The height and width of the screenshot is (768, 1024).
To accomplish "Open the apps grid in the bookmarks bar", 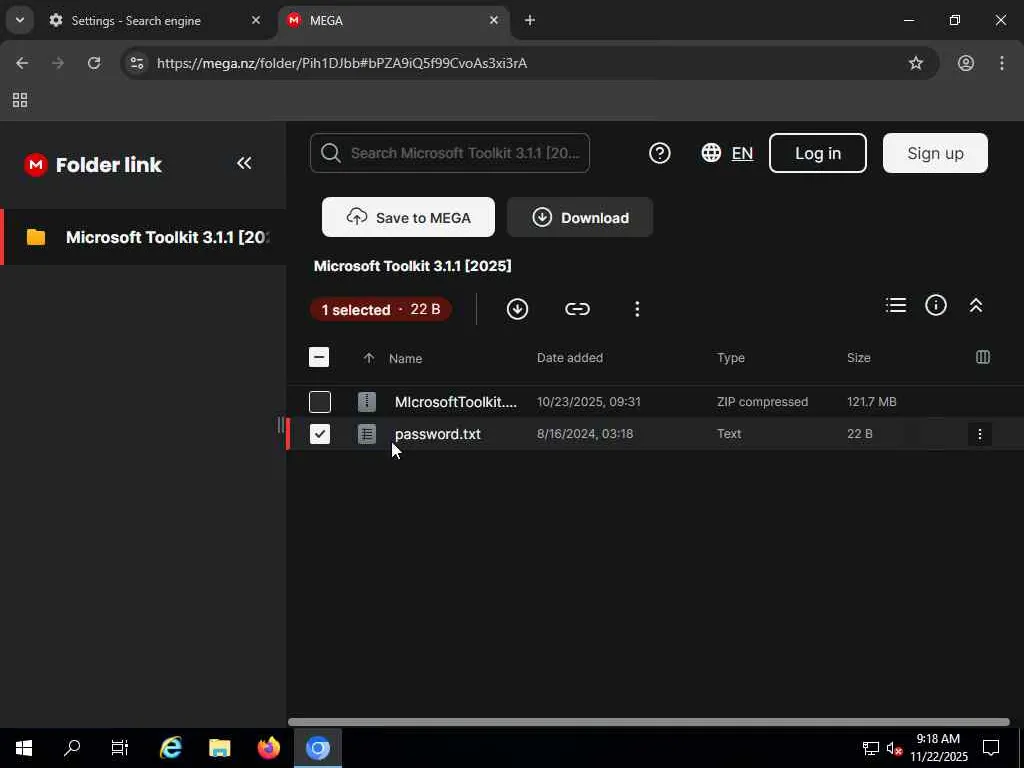I will click(x=20, y=100).
